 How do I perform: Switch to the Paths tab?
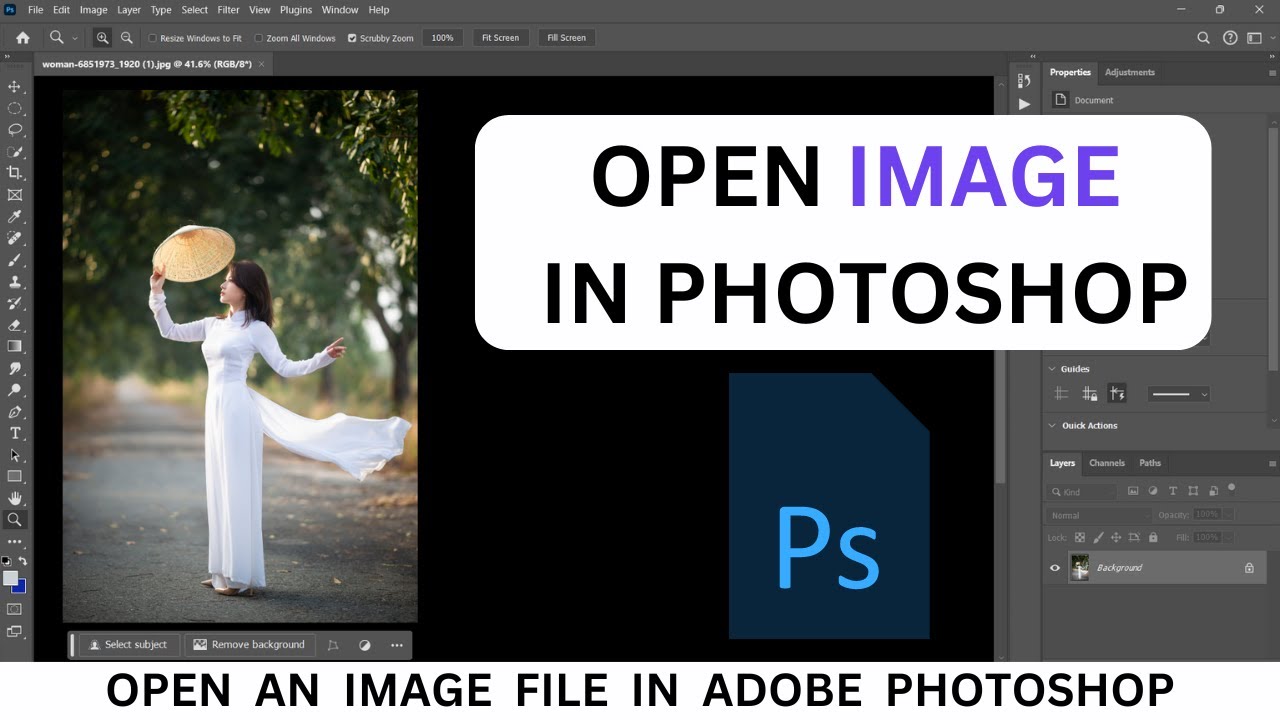click(x=1150, y=463)
